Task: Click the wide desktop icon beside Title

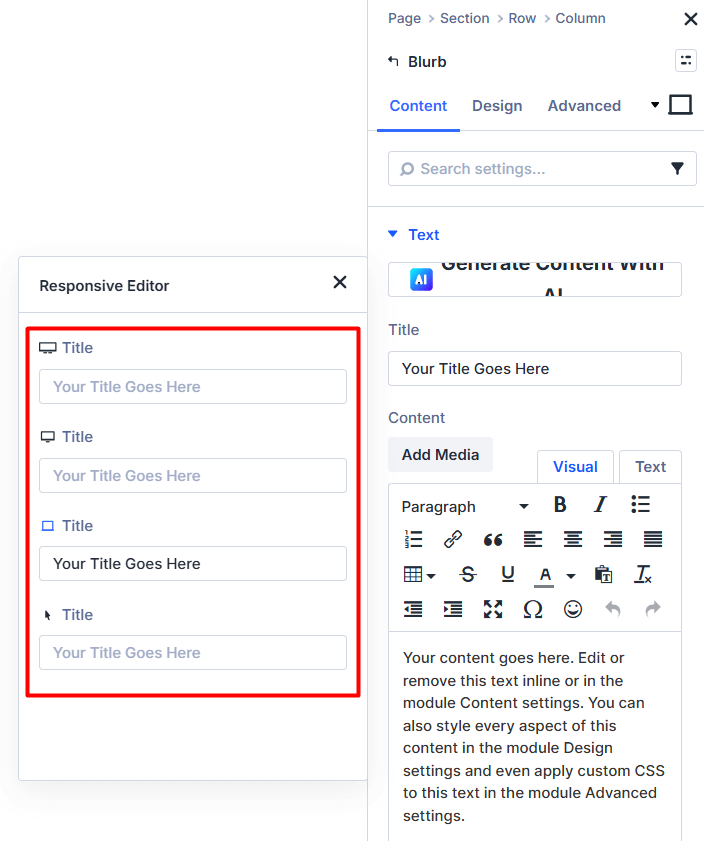Action: coord(48,348)
